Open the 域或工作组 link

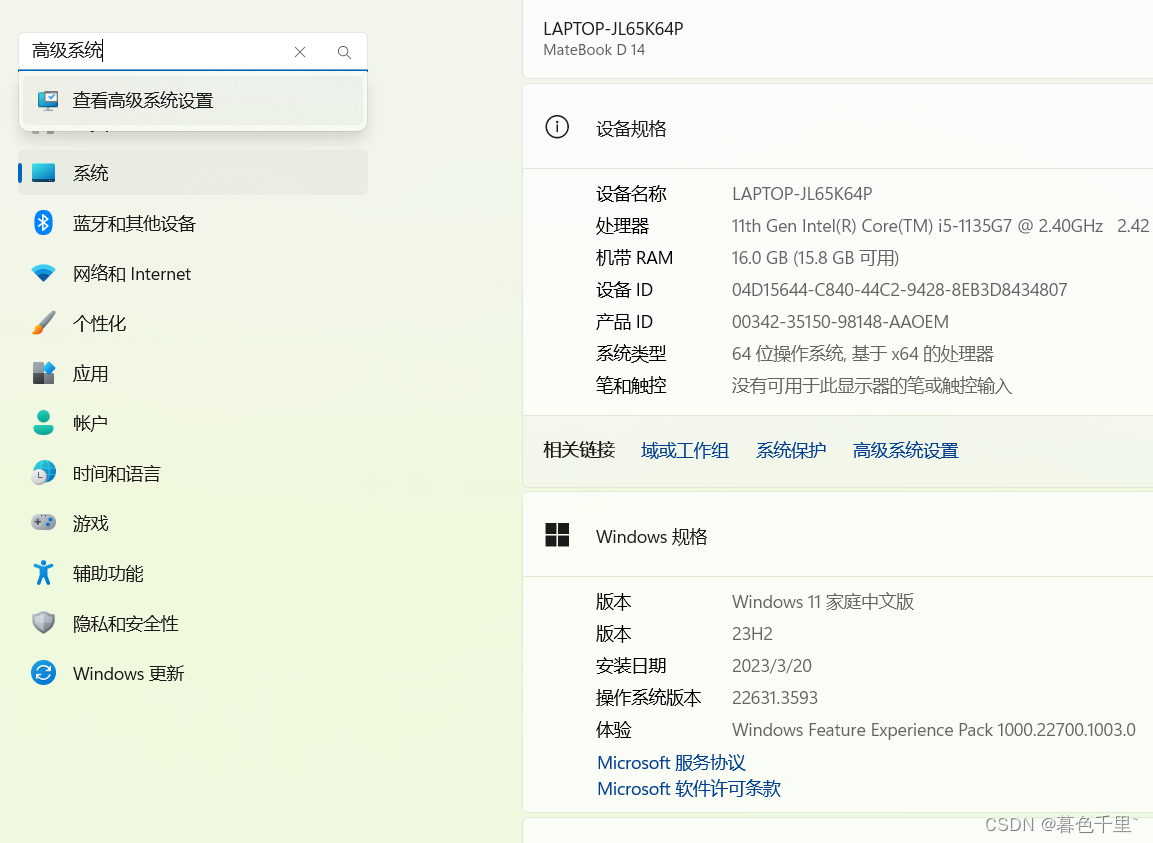(x=685, y=451)
